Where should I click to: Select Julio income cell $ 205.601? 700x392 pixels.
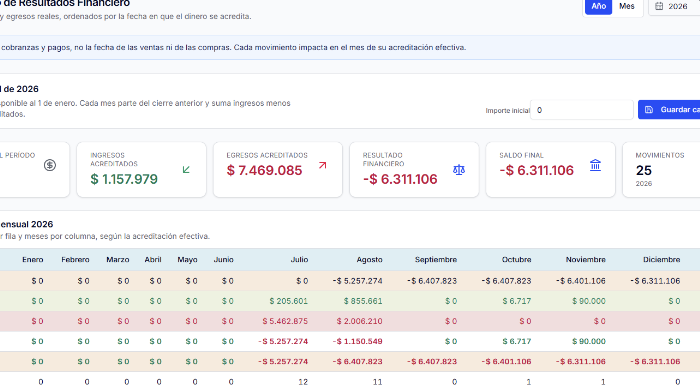288,301
